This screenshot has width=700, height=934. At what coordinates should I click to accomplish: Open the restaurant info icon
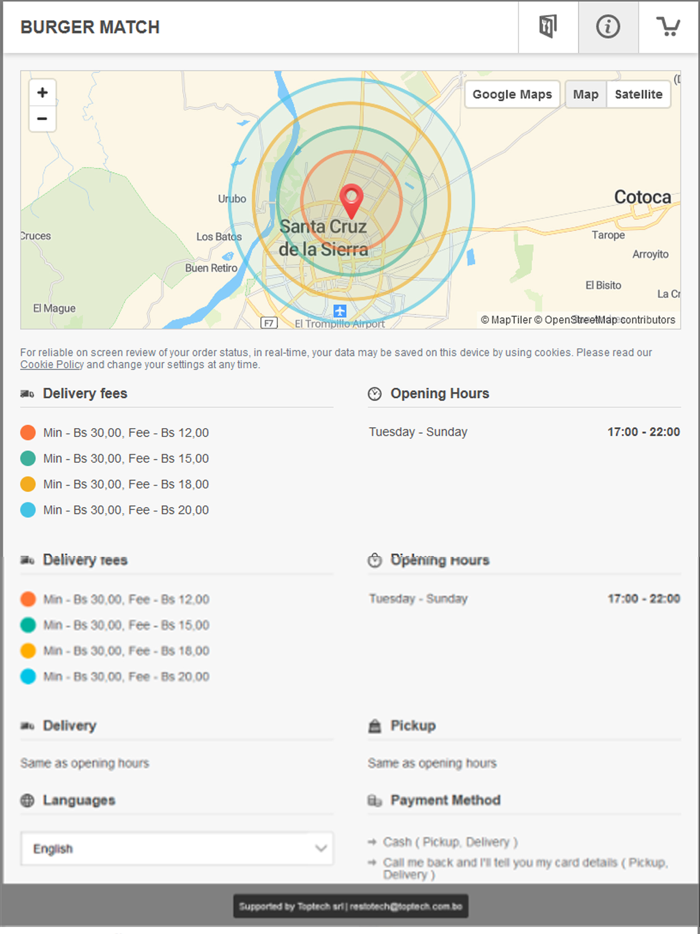click(x=608, y=27)
